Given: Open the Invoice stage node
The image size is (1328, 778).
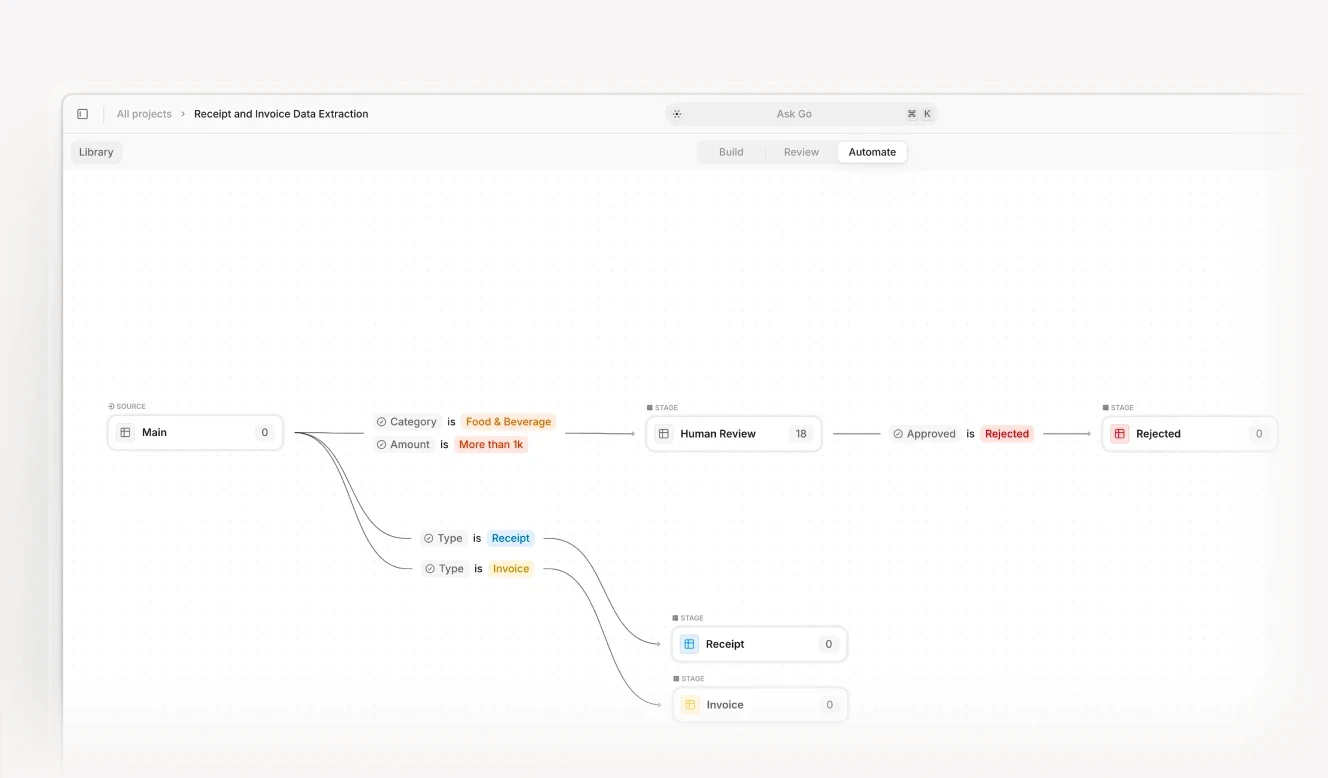Looking at the screenshot, I should coord(760,705).
